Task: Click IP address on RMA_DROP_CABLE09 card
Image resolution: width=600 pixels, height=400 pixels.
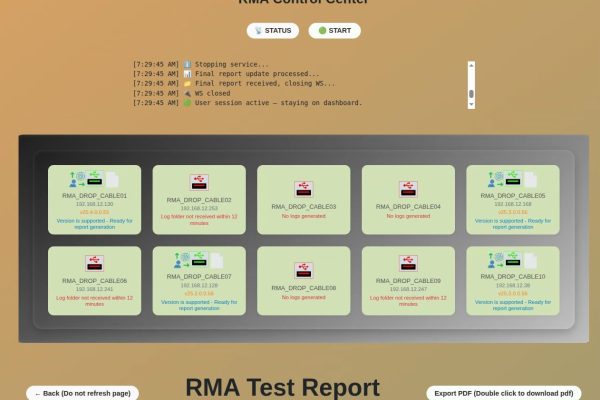Action: [408, 289]
